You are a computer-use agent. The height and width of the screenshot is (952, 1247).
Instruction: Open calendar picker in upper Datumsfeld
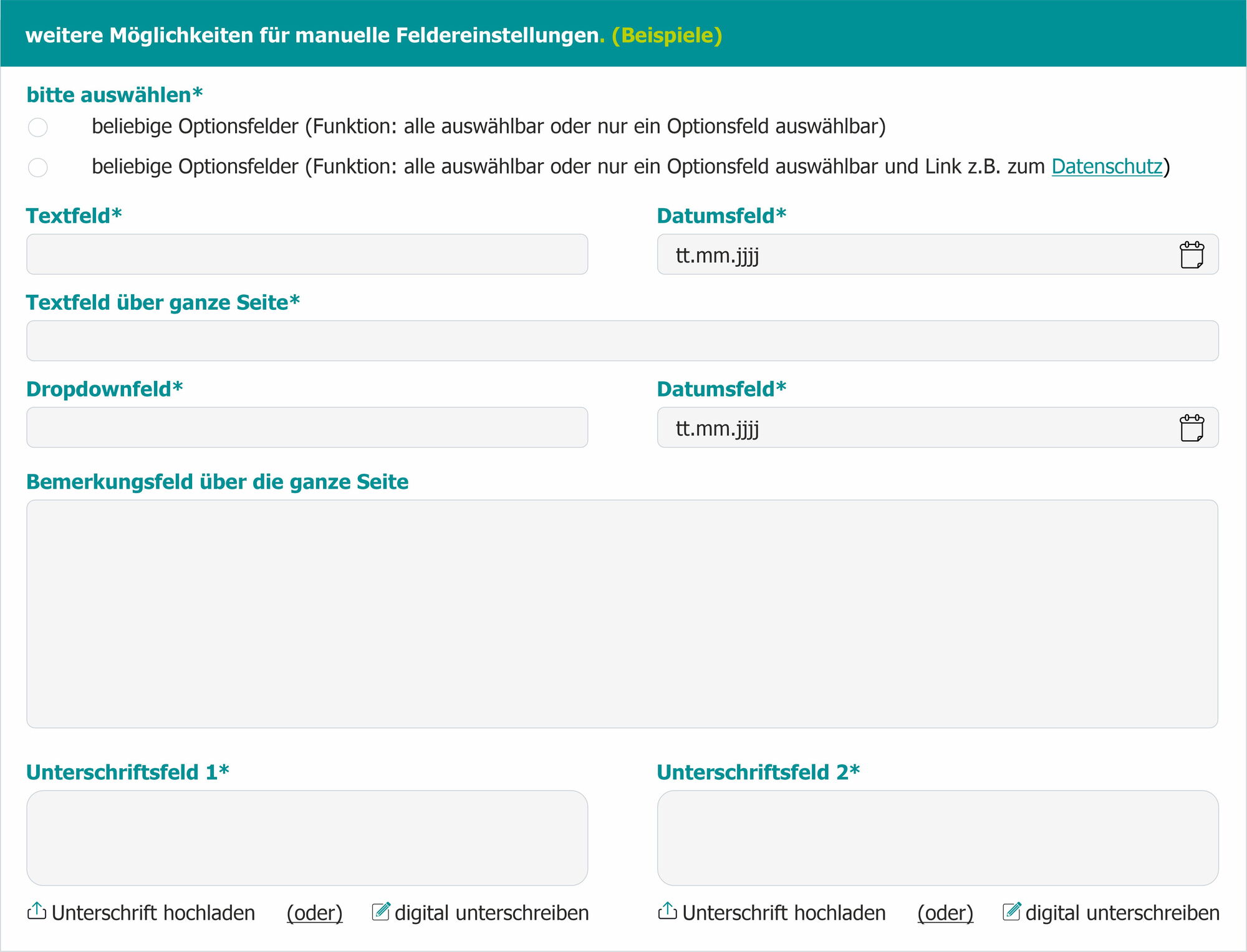coord(1192,255)
